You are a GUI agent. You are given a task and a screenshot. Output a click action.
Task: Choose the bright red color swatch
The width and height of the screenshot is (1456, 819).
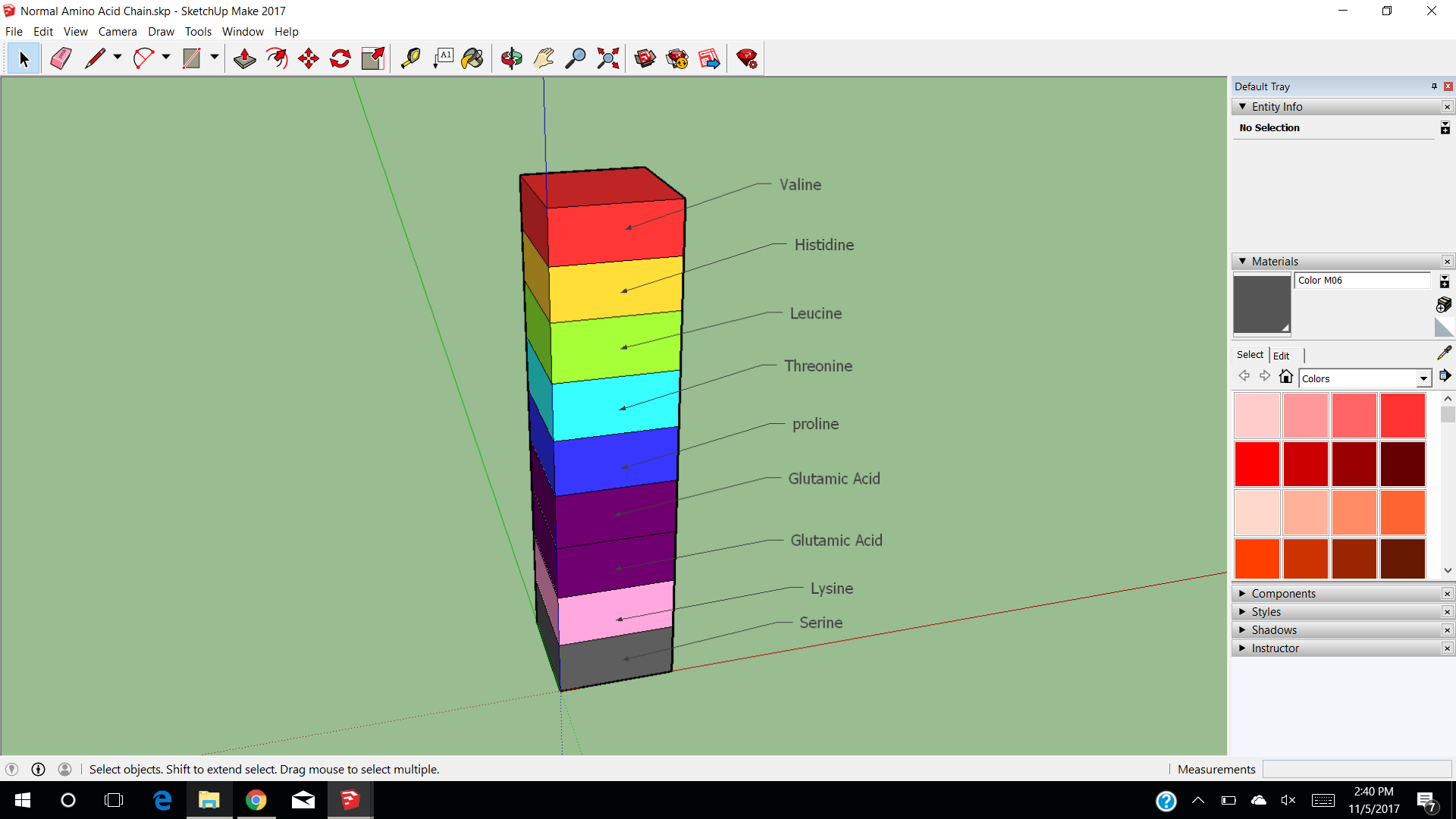[x=1257, y=463]
